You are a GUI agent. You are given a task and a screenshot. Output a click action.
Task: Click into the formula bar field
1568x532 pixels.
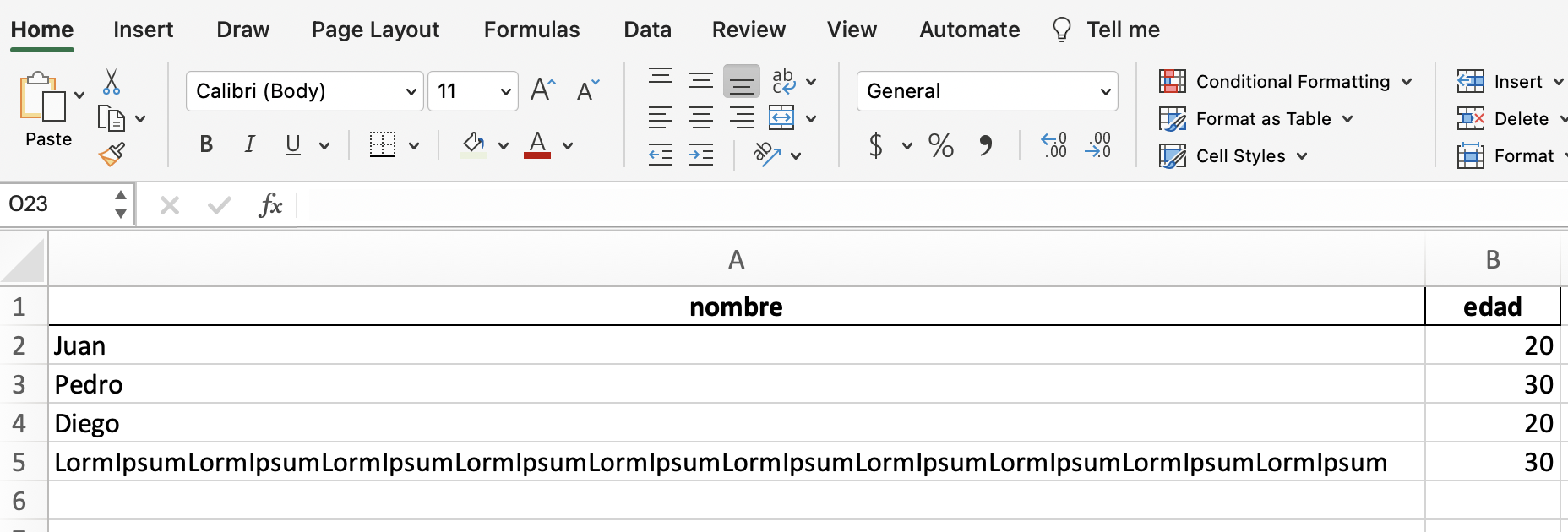[x=932, y=205]
